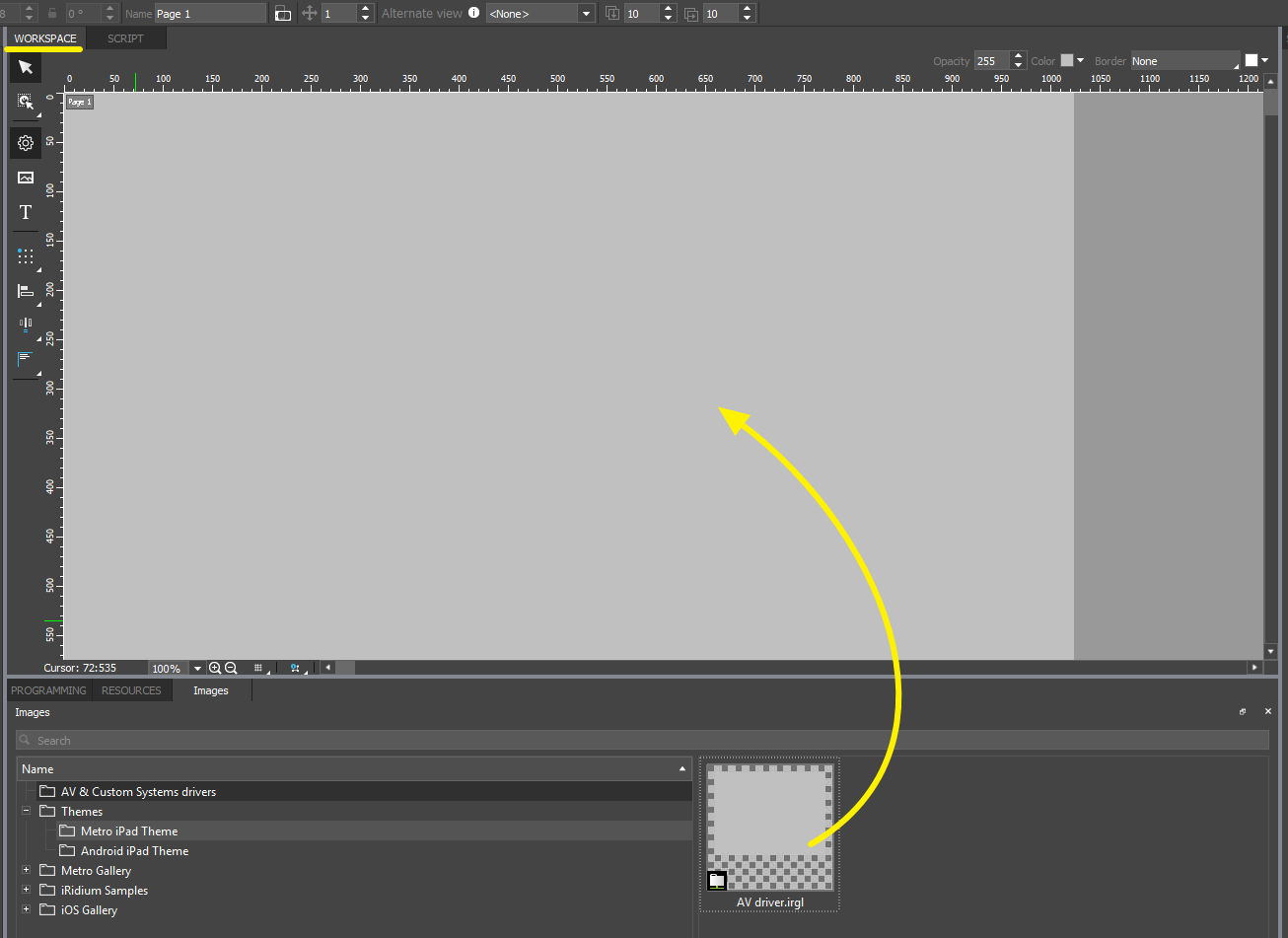
Task: Expand the Metro Gallery folder
Action: pos(27,870)
